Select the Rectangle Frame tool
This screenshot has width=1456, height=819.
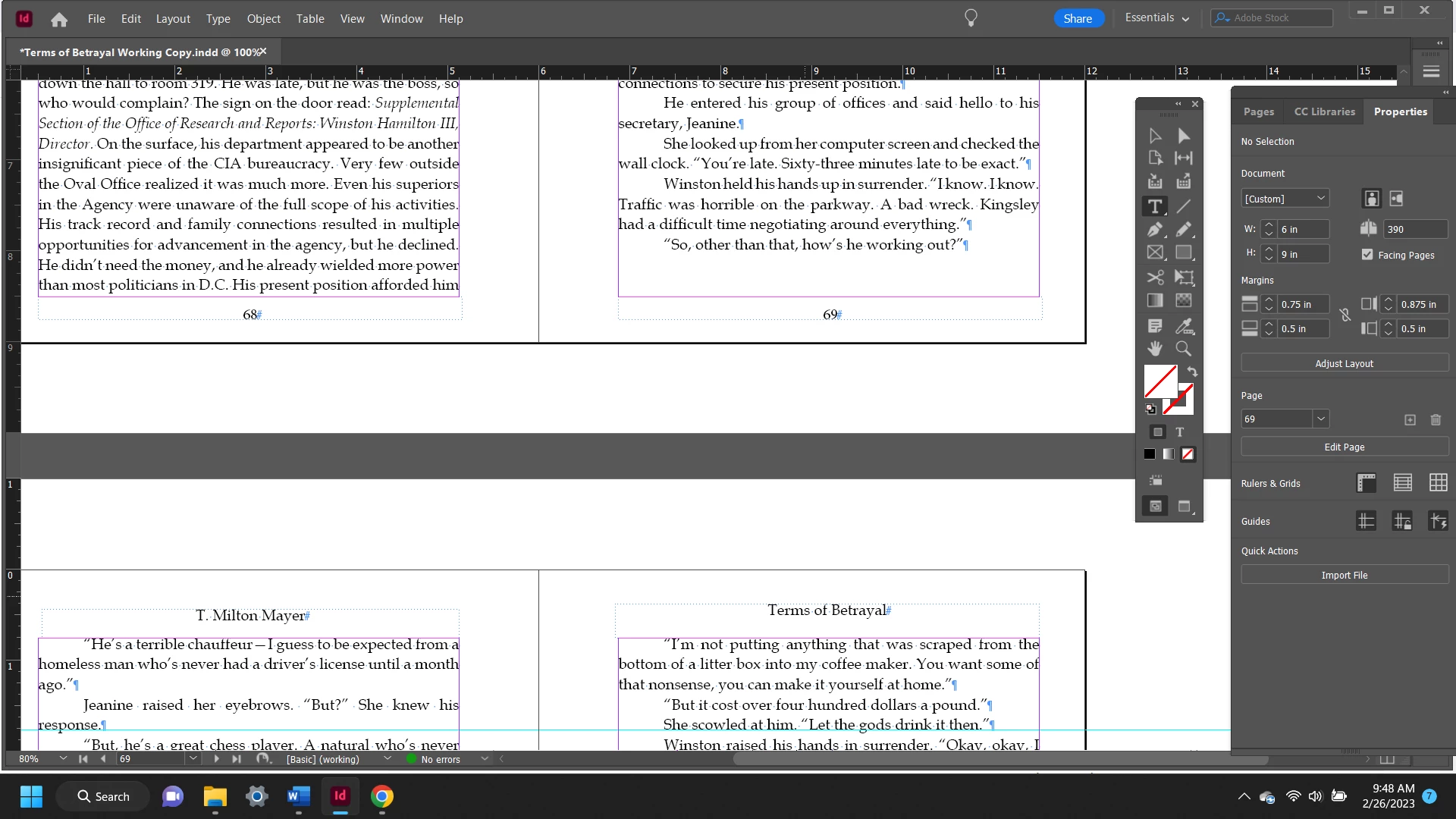pyautogui.click(x=1154, y=253)
